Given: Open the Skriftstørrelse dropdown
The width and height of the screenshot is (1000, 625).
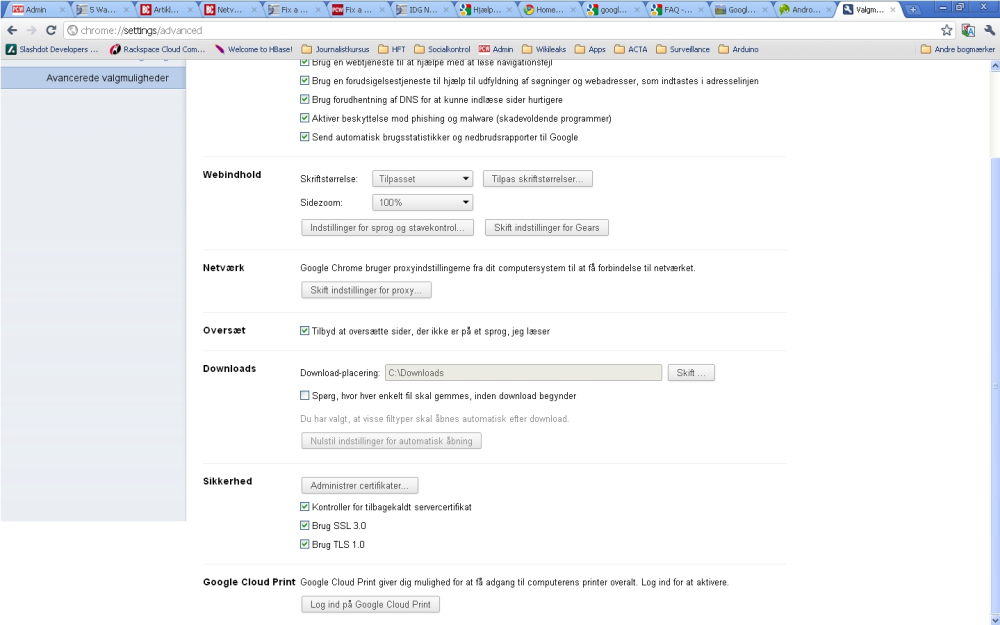Looking at the screenshot, I should tap(422, 179).
